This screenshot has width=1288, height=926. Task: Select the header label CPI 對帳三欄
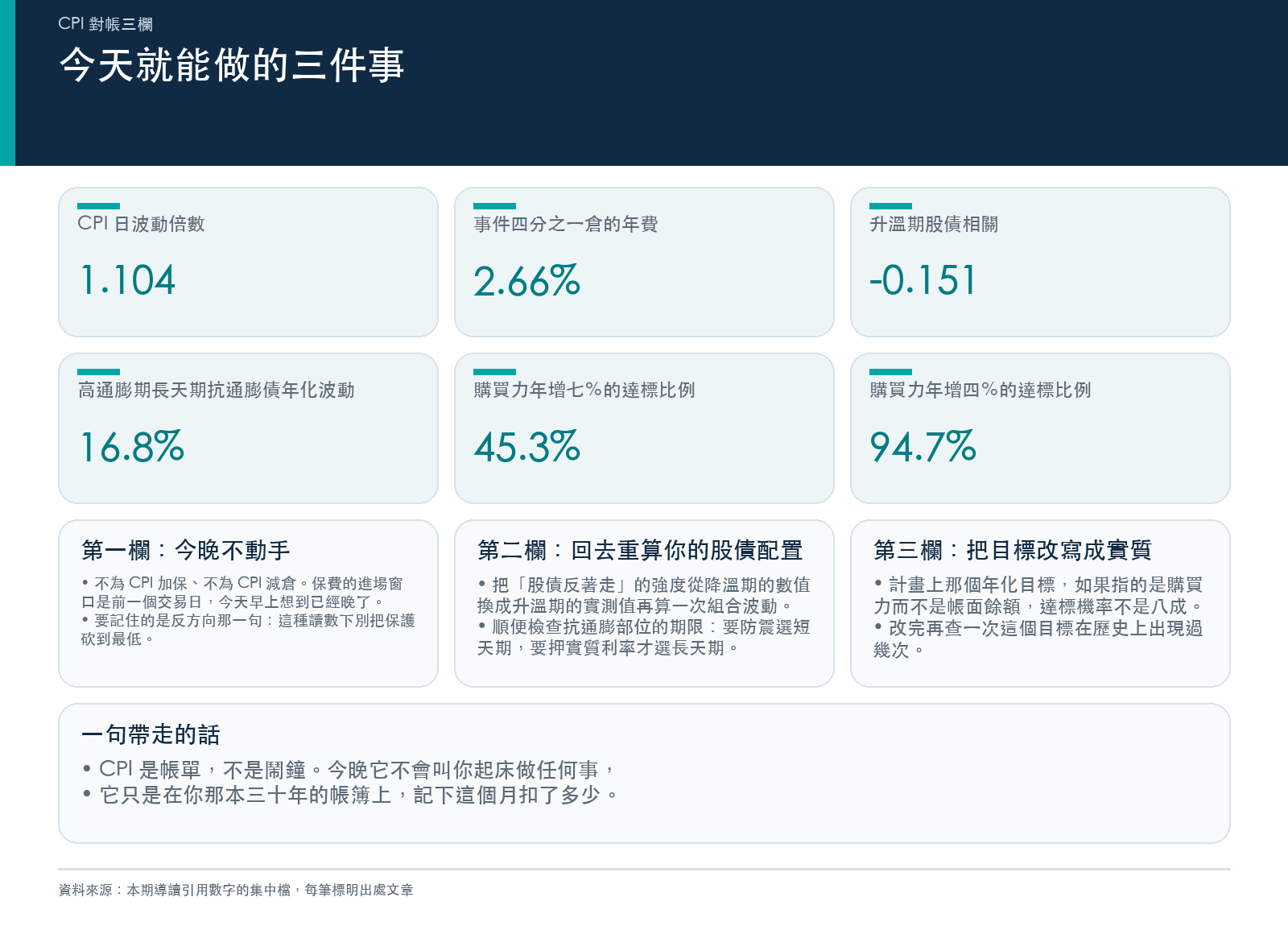tap(105, 24)
